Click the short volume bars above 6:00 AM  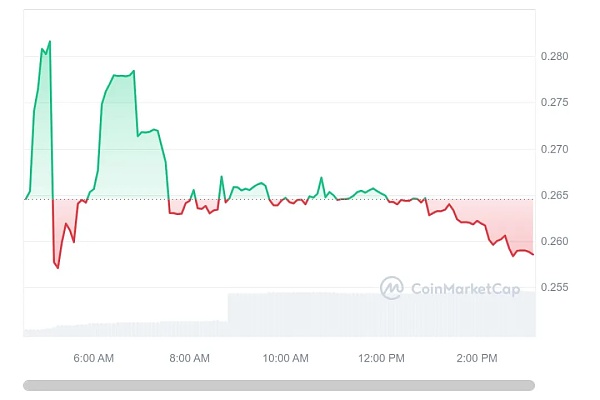[93, 328]
